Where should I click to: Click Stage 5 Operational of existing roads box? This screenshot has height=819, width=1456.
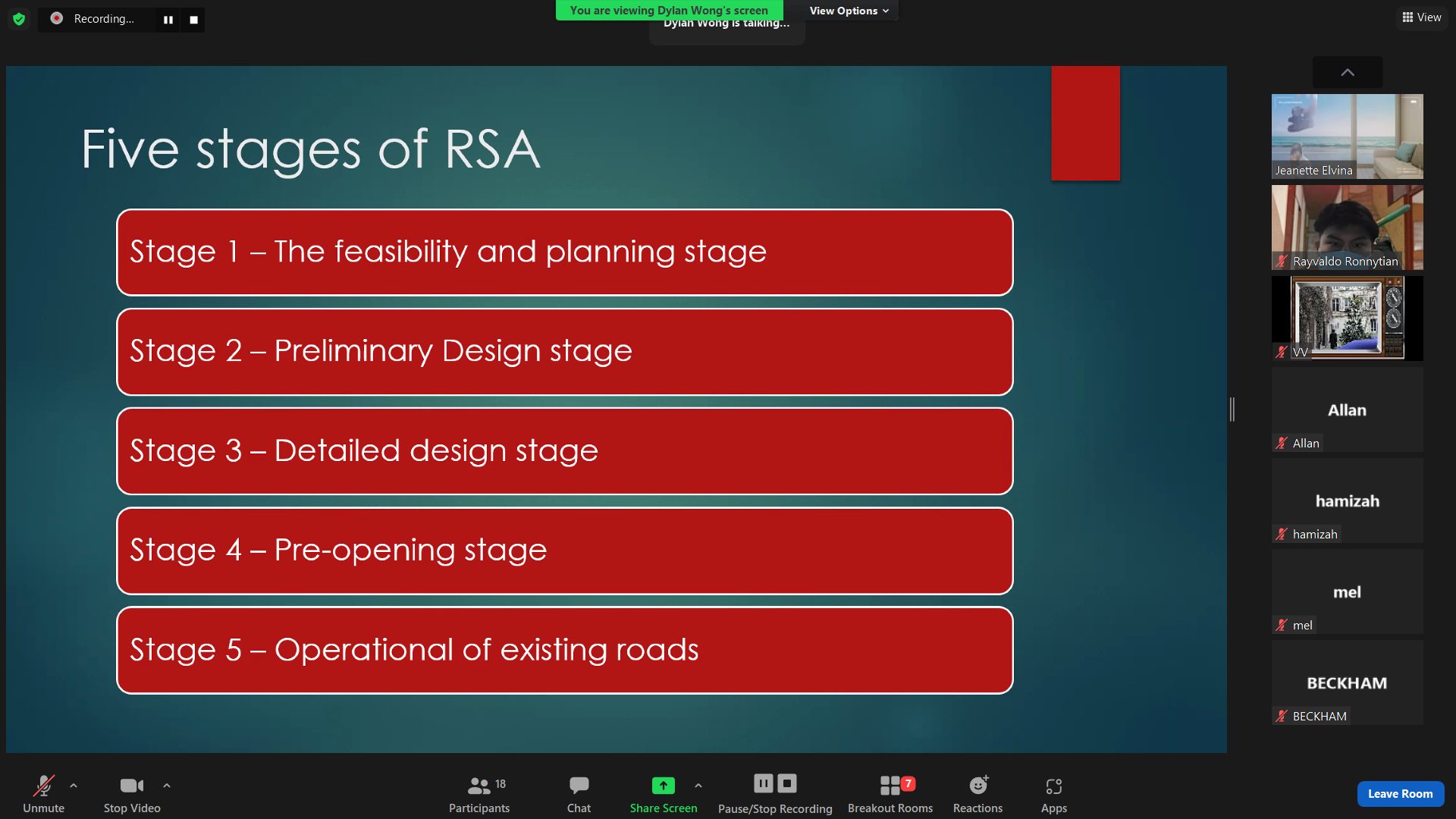tap(565, 651)
